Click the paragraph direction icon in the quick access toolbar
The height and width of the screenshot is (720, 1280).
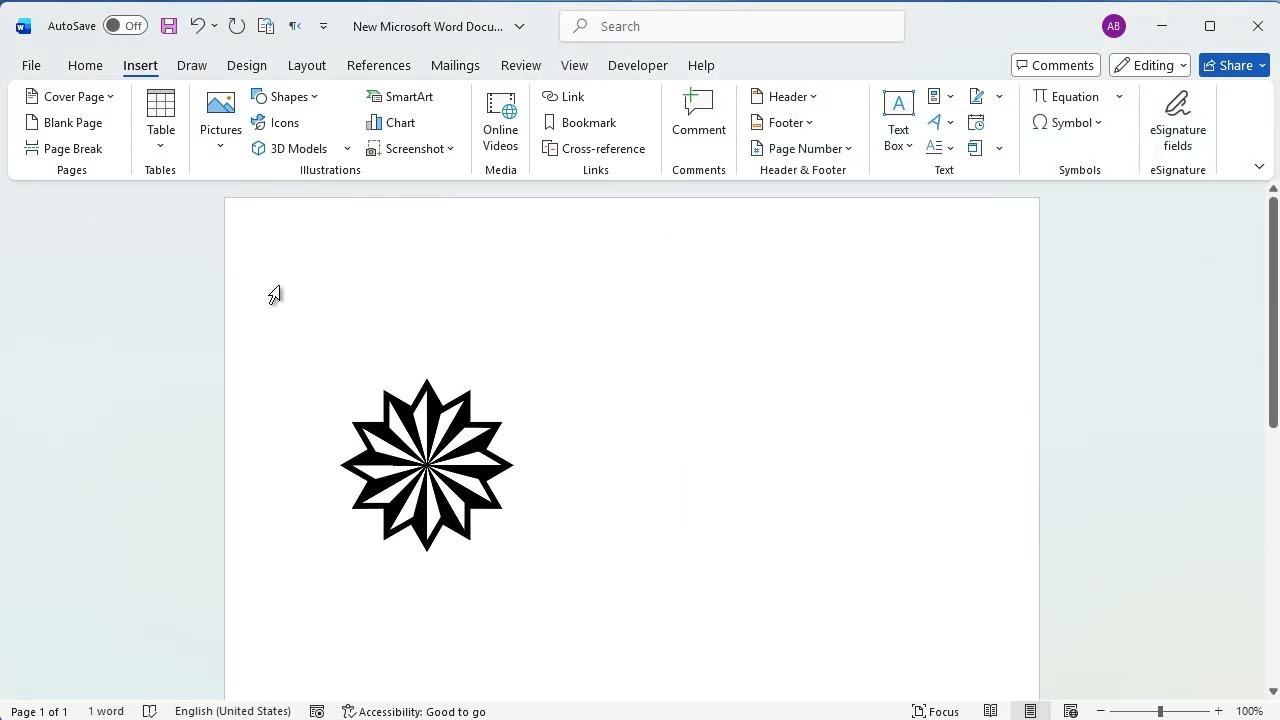click(x=295, y=26)
